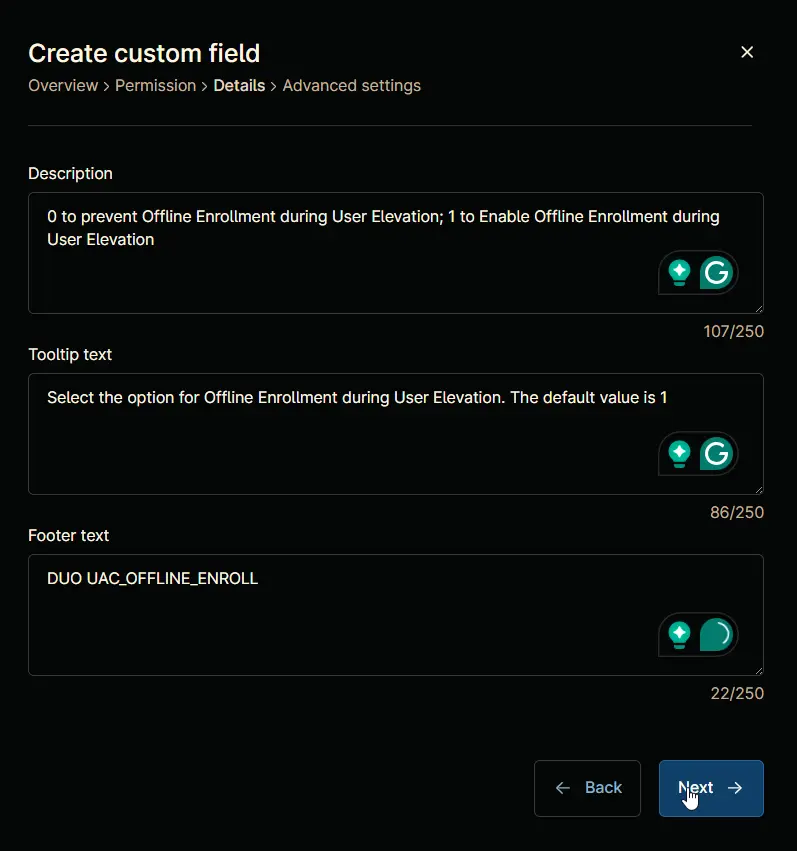Click the left arrow on the Back button
Screen dimensions: 797x851
point(563,788)
